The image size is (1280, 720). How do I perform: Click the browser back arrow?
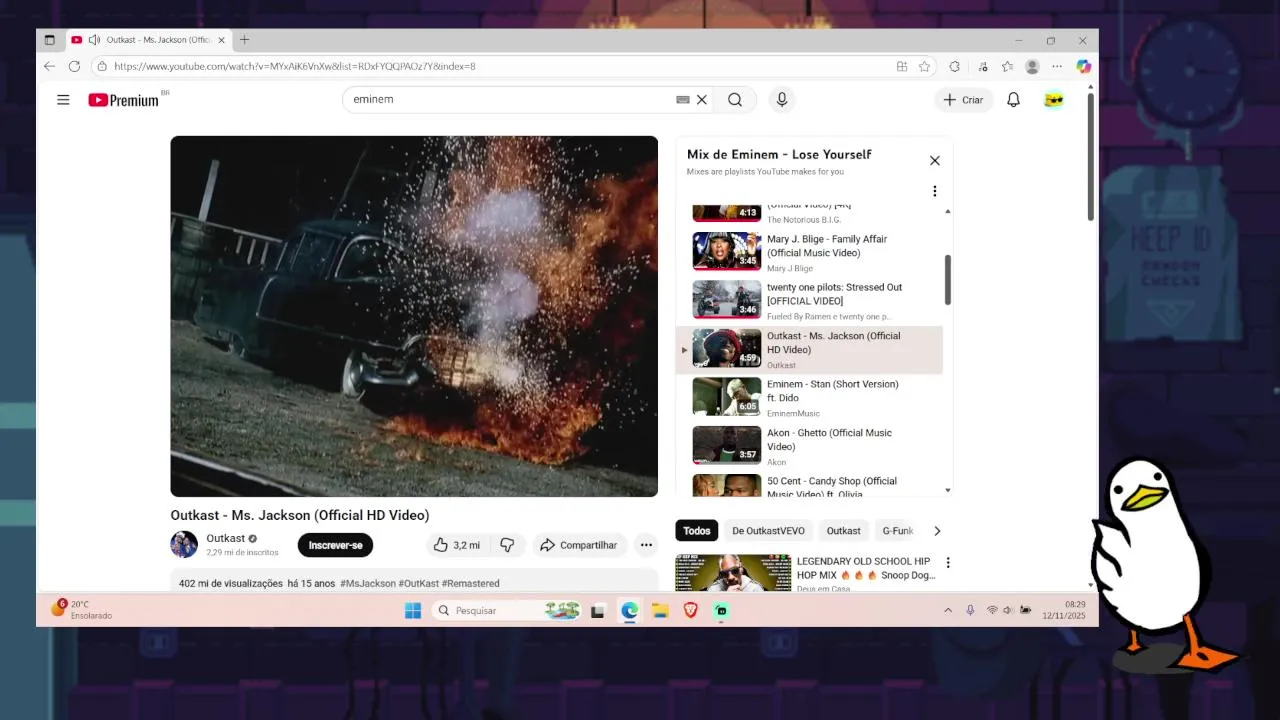pyautogui.click(x=50, y=66)
